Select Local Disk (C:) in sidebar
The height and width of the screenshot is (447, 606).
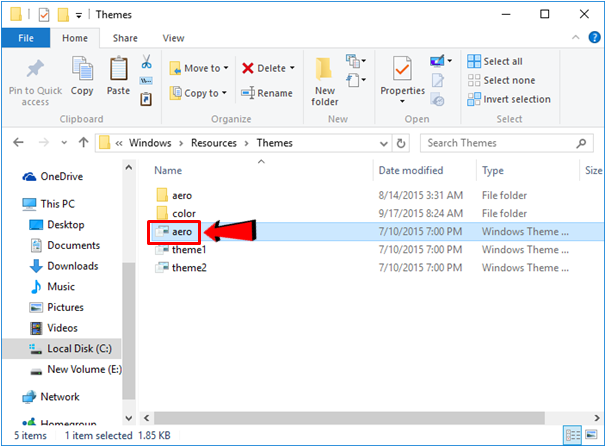pos(62,348)
